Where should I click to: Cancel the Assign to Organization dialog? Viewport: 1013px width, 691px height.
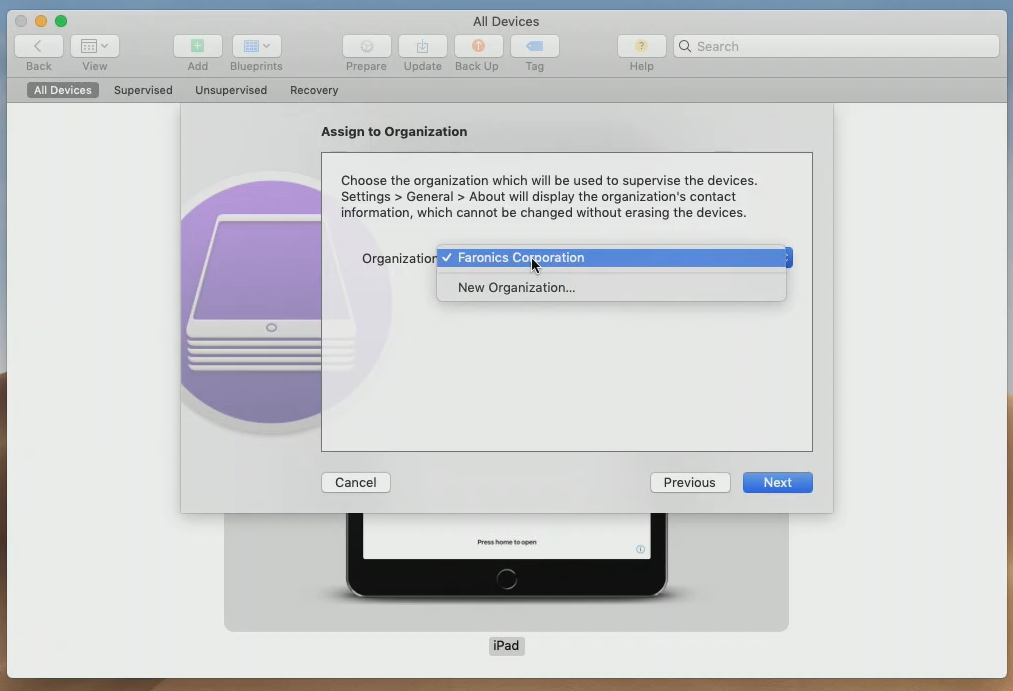coord(355,482)
